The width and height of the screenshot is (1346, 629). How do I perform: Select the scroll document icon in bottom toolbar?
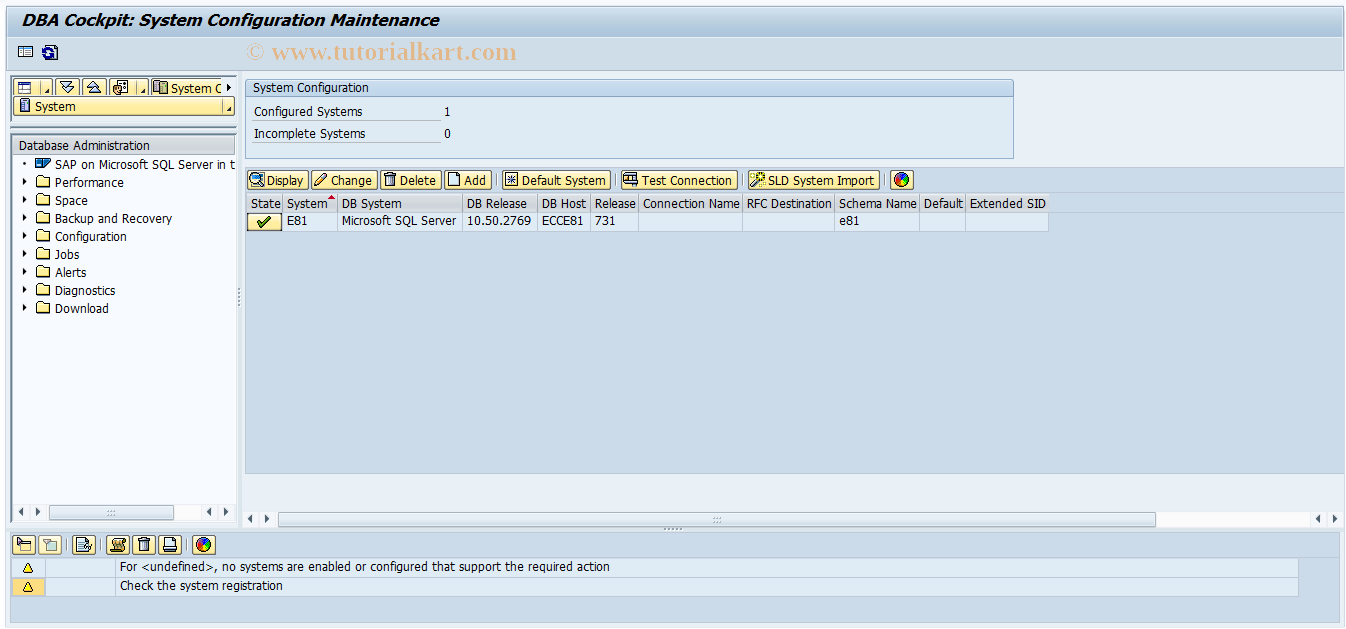pyautogui.click(x=115, y=545)
